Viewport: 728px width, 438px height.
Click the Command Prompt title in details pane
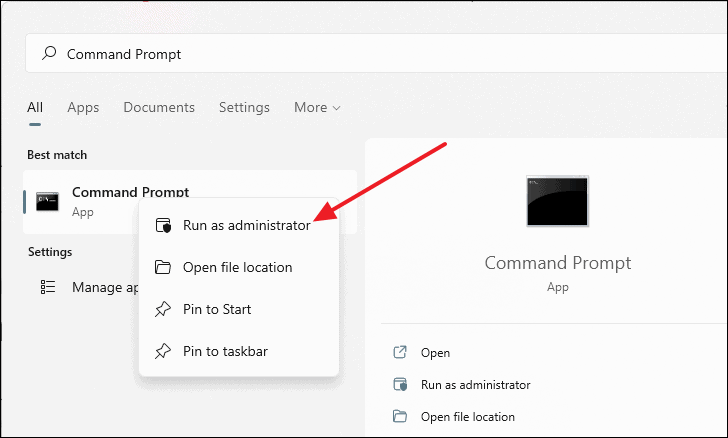tap(558, 263)
